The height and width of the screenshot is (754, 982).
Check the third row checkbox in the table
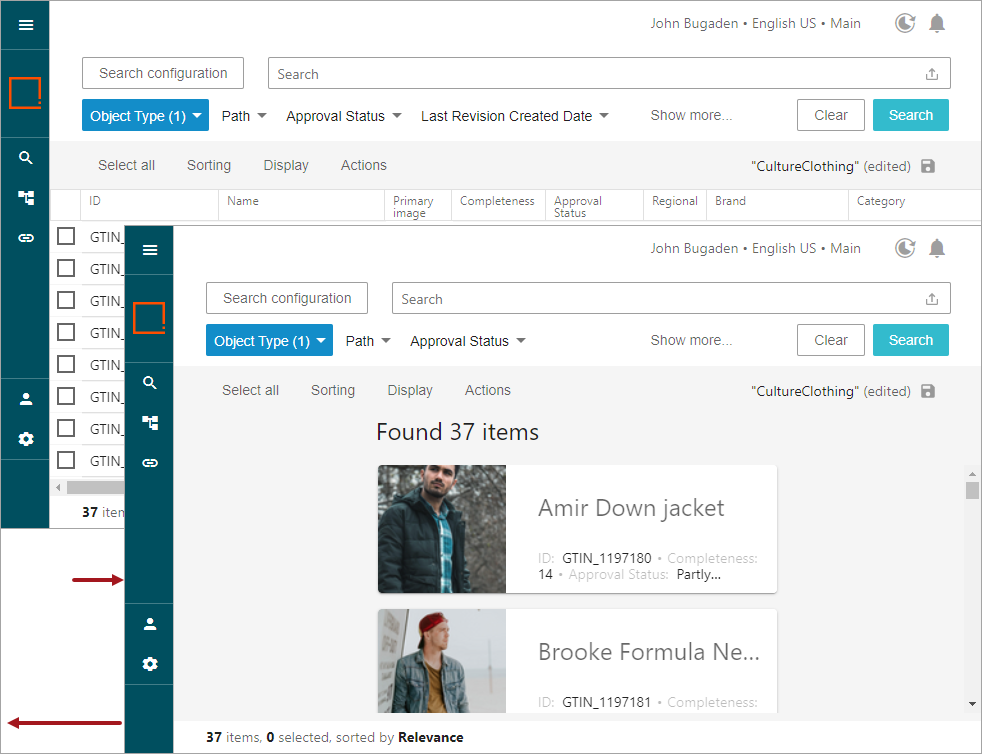(66, 300)
